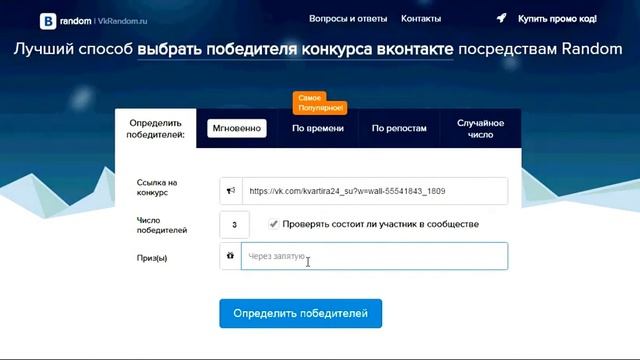Click the VkRandom.ru site name
This screenshot has height=360, width=640.
click(x=122, y=21)
